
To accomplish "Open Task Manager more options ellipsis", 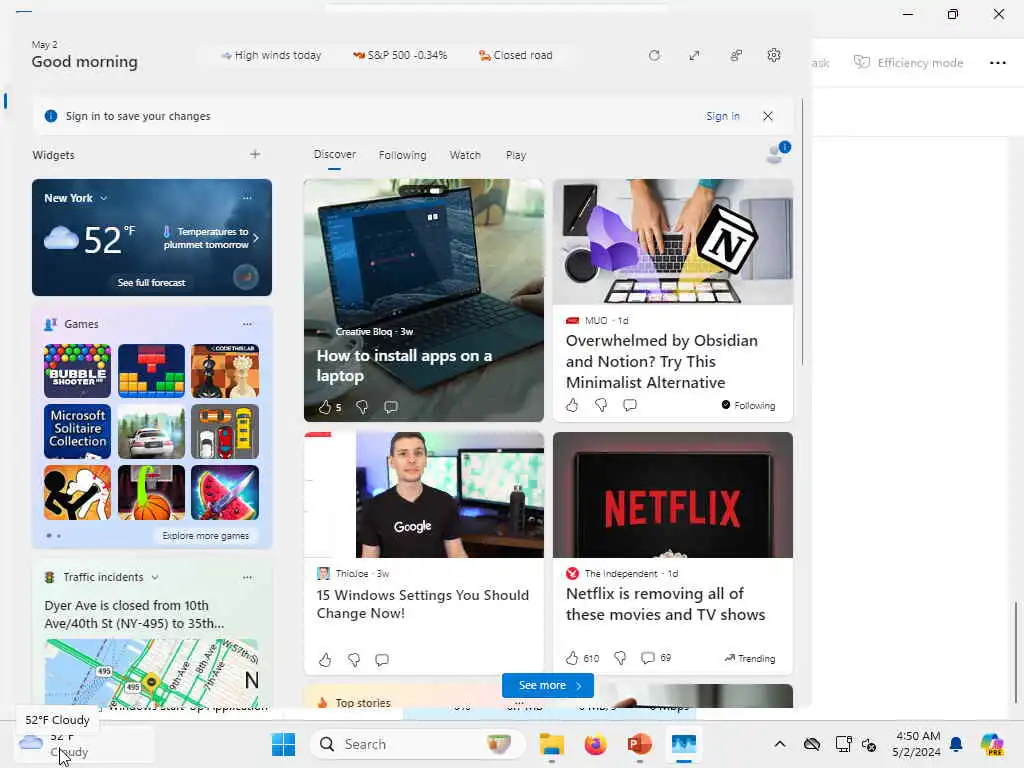I will pyautogui.click(x=998, y=63).
